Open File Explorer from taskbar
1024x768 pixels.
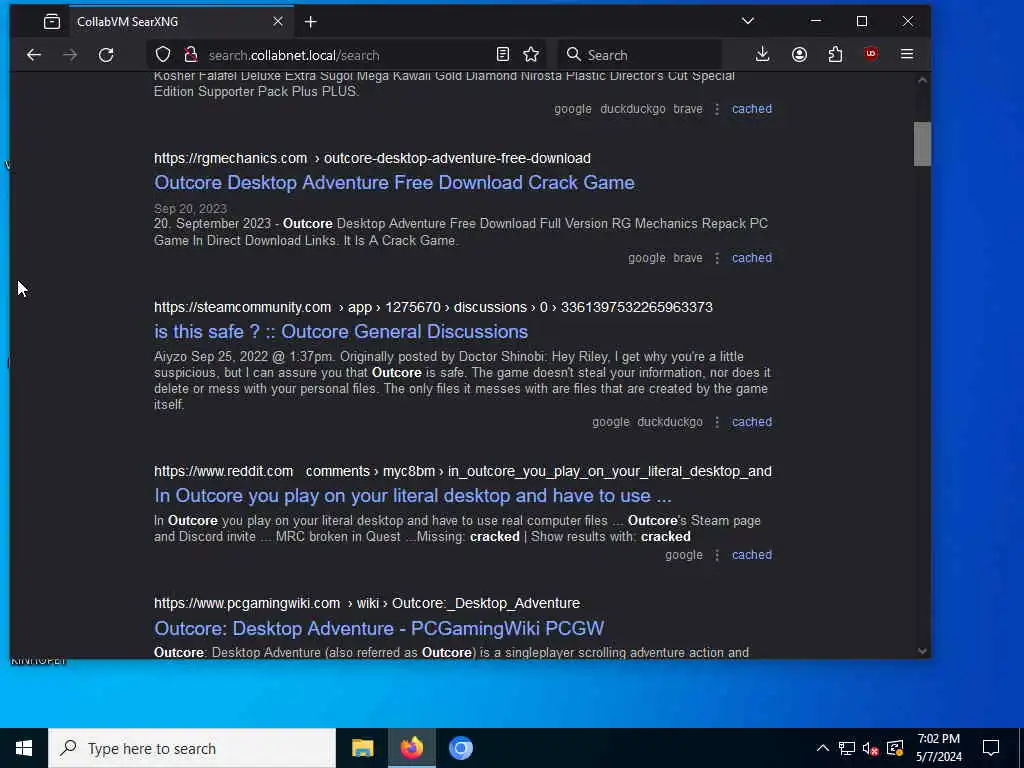[x=362, y=748]
